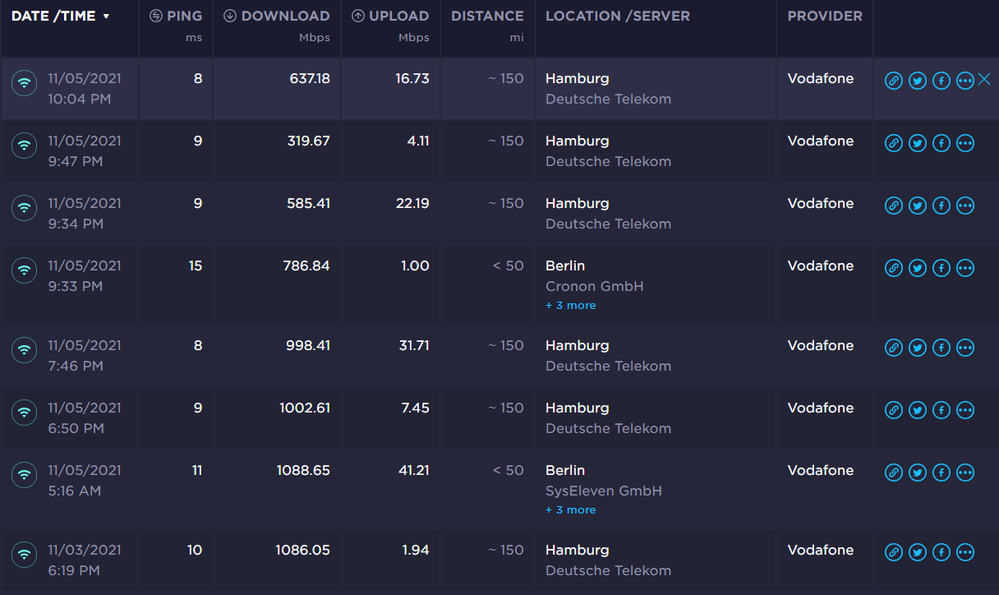Click the Wi-Fi icon of 9:33 PM row
999x595 pixels.
tap(24, 269)
